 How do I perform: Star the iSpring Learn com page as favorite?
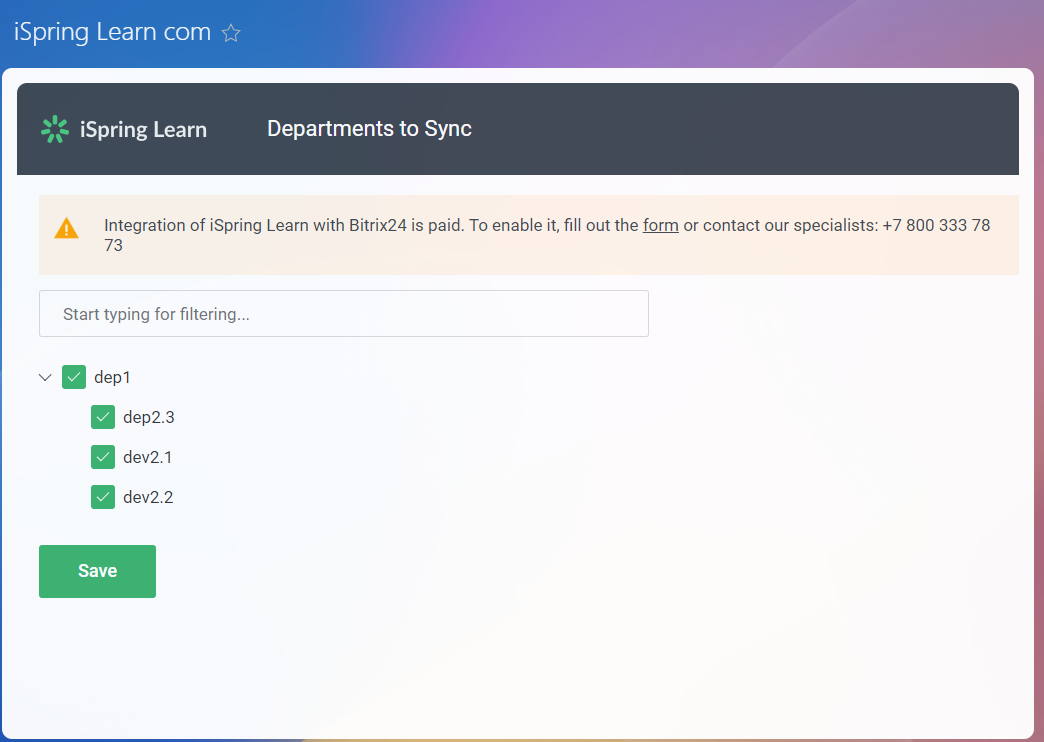(231, 33)
